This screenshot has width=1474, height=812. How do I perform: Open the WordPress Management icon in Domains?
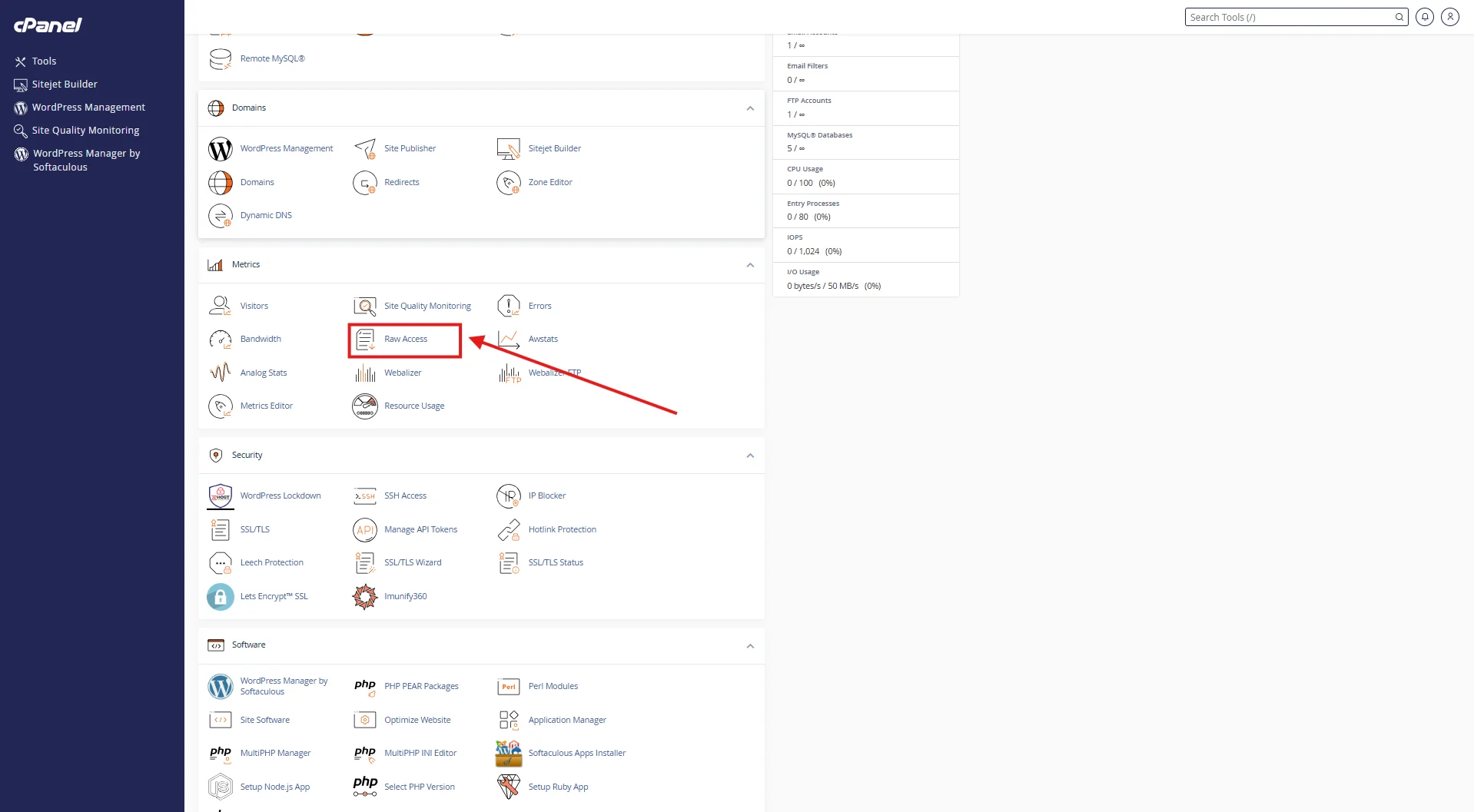point(221,148)
